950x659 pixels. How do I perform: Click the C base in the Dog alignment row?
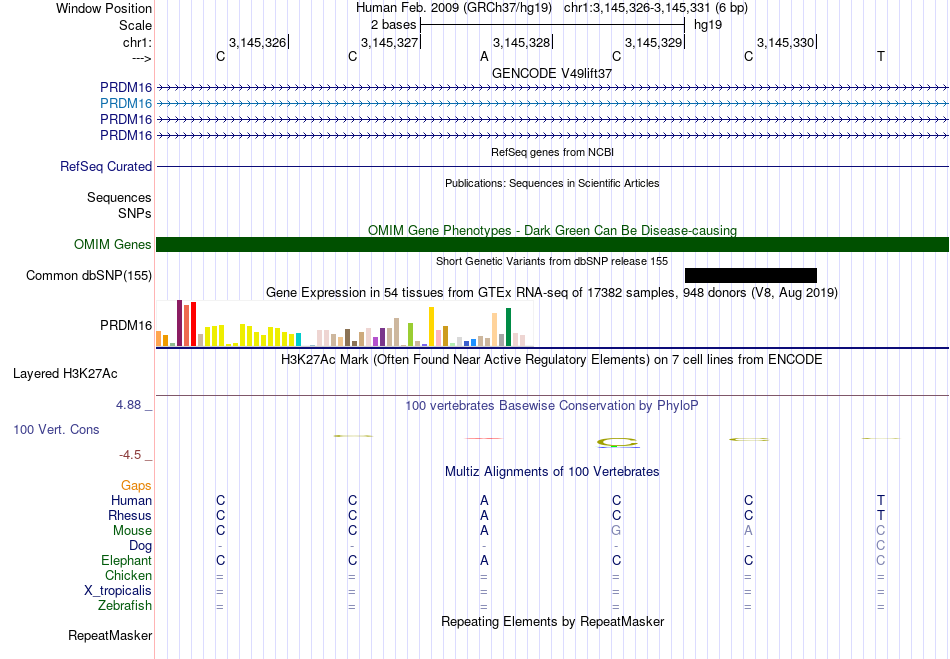coord(881,545)
